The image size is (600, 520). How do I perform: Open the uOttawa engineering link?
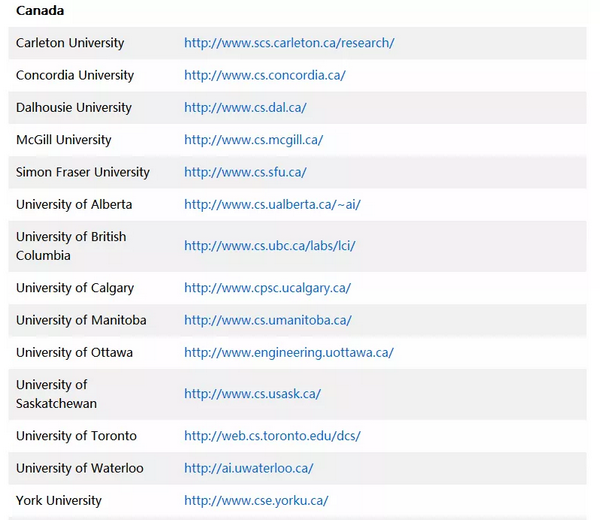click(289, 352)
